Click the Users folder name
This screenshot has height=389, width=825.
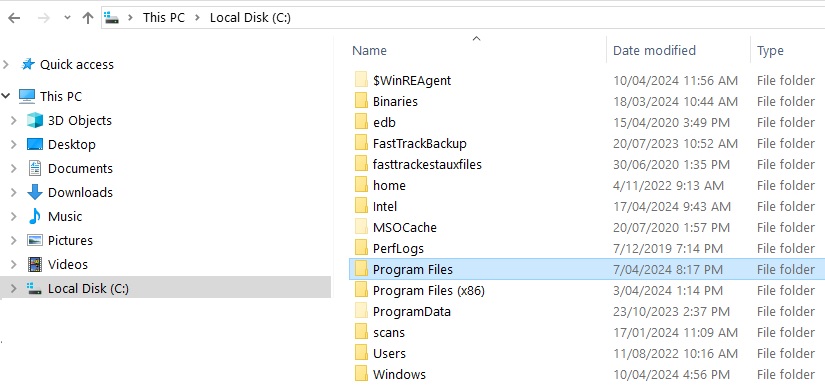[x=389, y=354]
